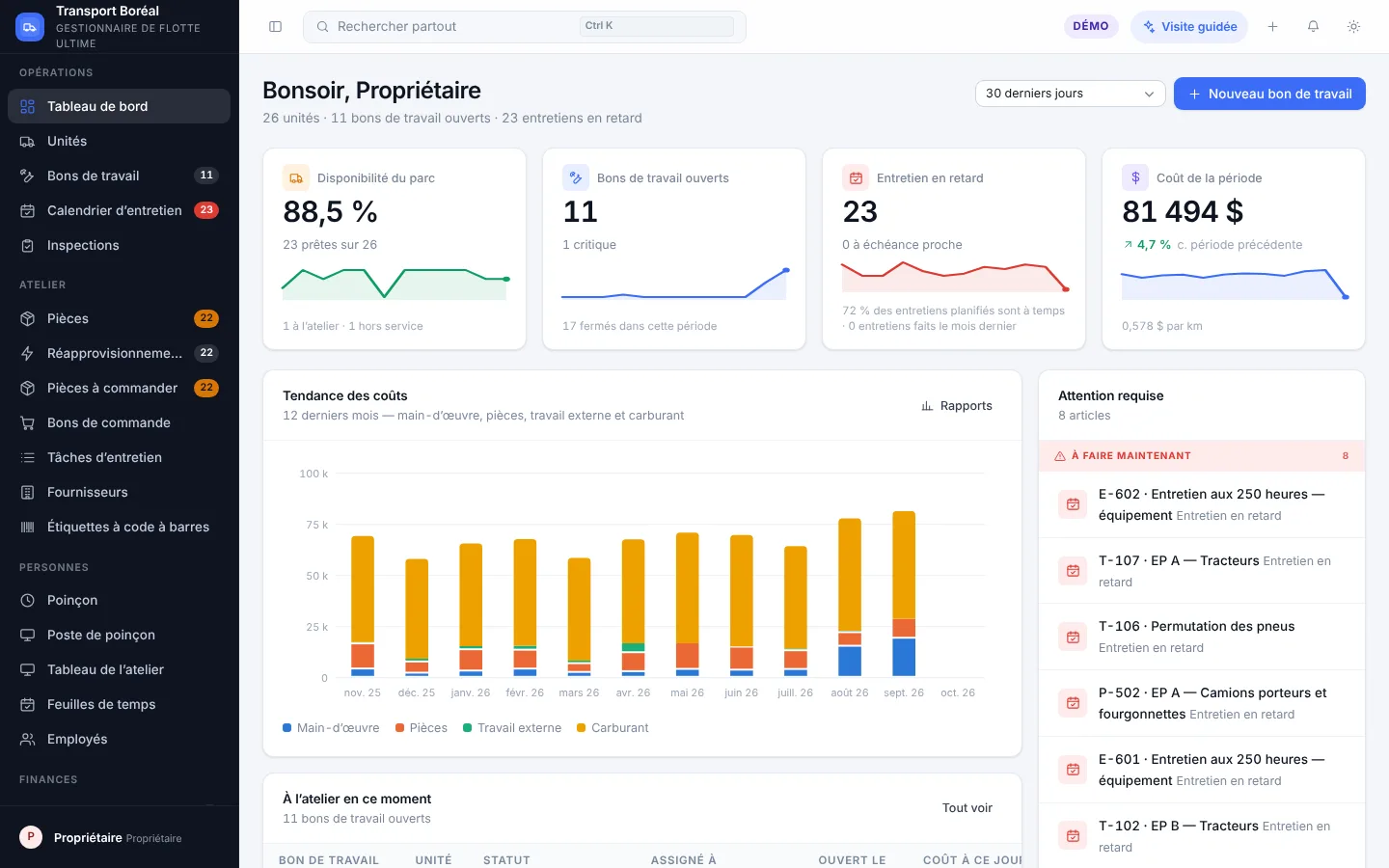The height and width of the screenshot is (868, 1389).
Task: Click Nouveau bon de travail button
Action: pyautogui.click(x=1269, y=94)
